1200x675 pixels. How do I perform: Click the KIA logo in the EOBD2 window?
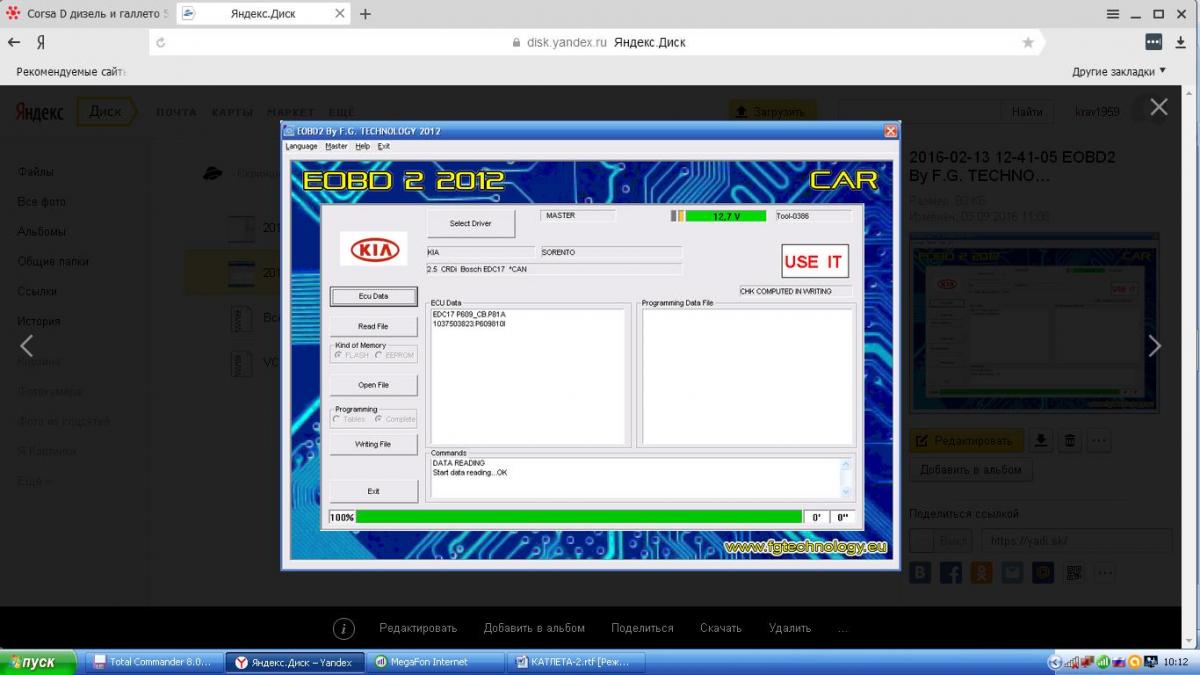pos(373,249)
